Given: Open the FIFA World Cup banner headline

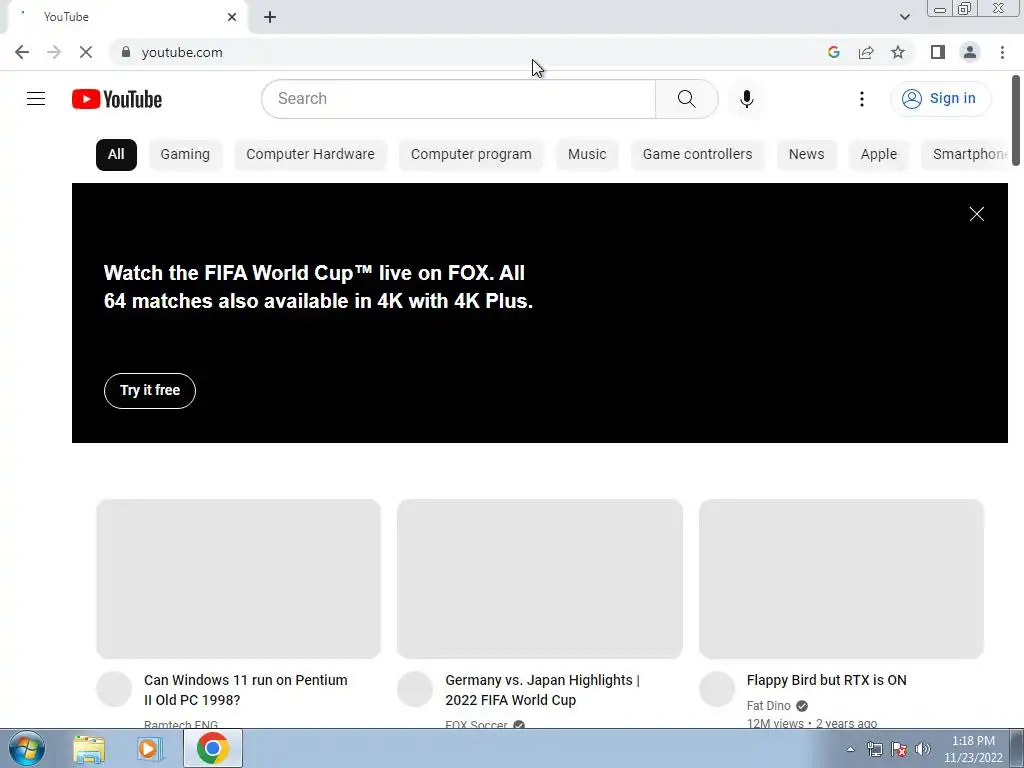Looking at the screenshot, I should (x=318, y=287).
